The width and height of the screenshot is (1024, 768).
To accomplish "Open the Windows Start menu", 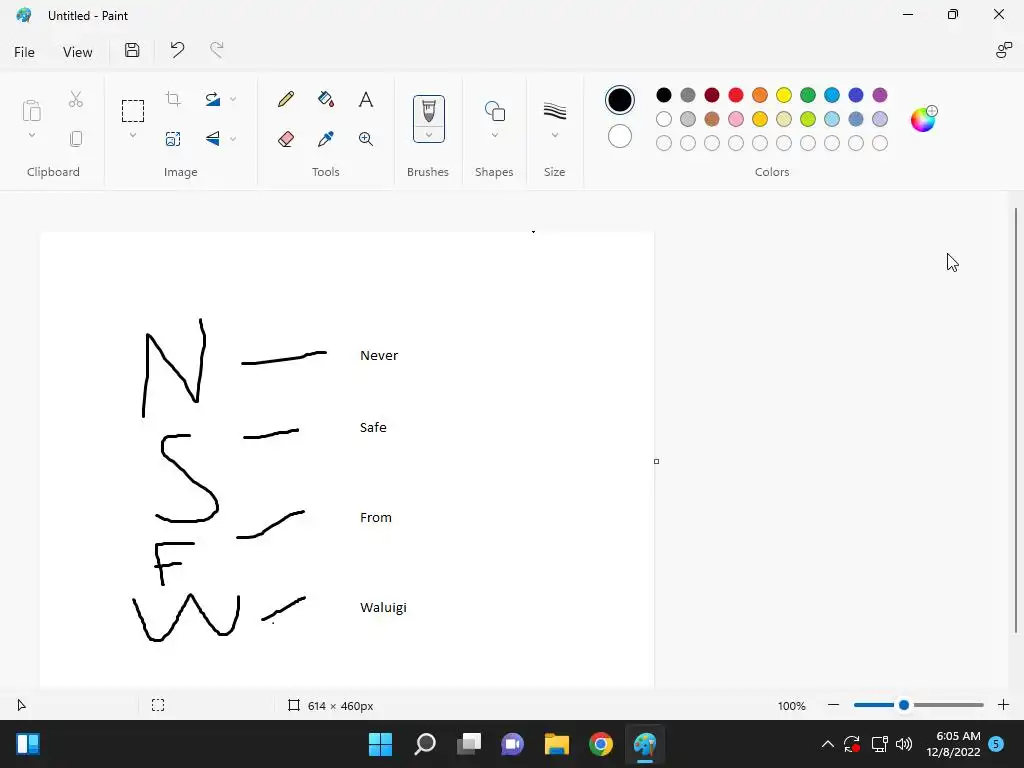I will [x=380, y=744].
